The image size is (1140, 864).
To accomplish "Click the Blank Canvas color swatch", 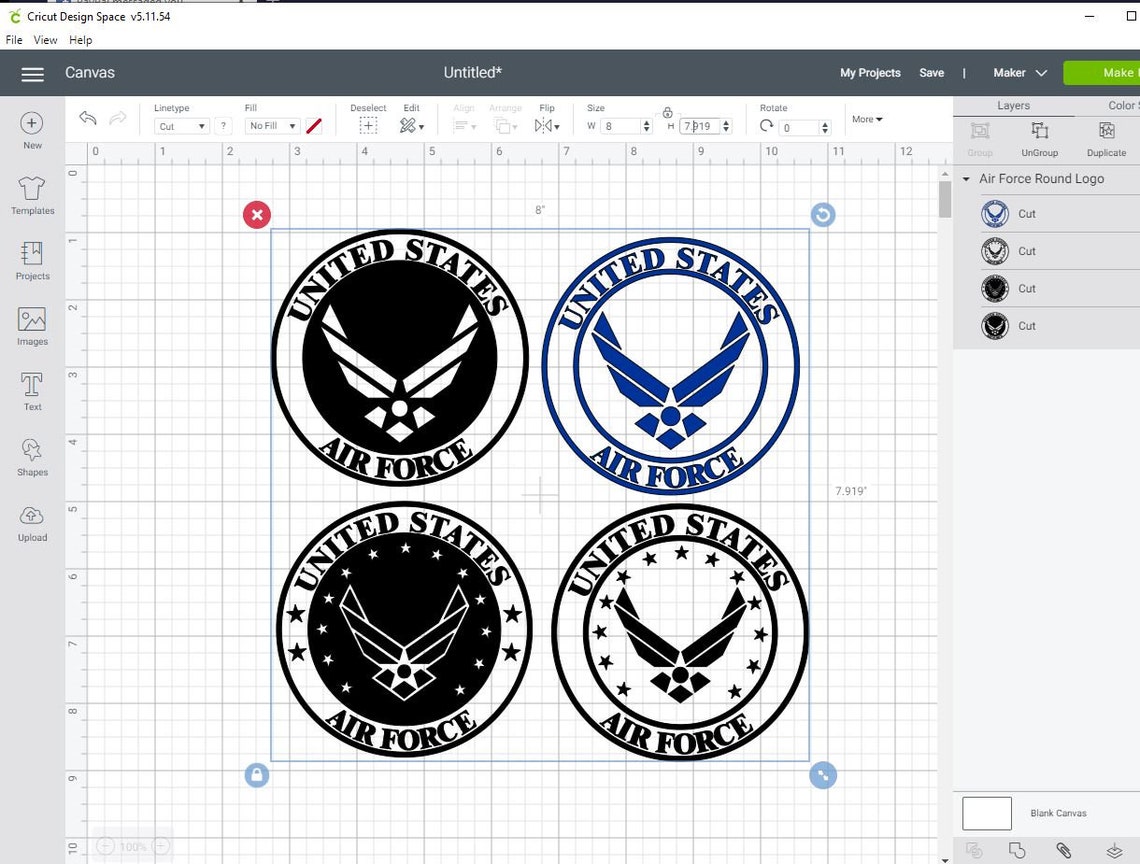I will [986, 813].
